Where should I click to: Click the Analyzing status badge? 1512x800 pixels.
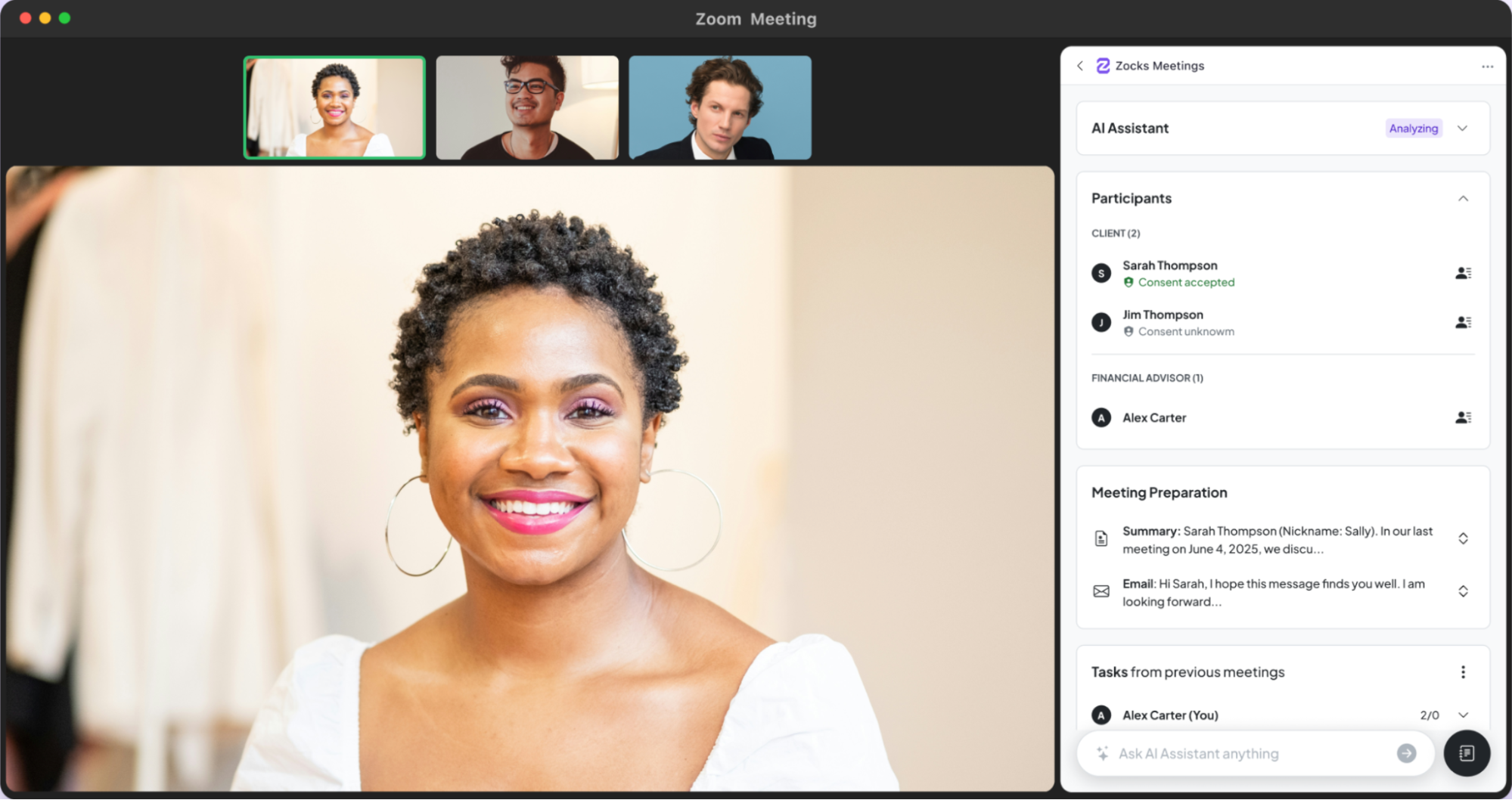click(x=1413, y=129)
